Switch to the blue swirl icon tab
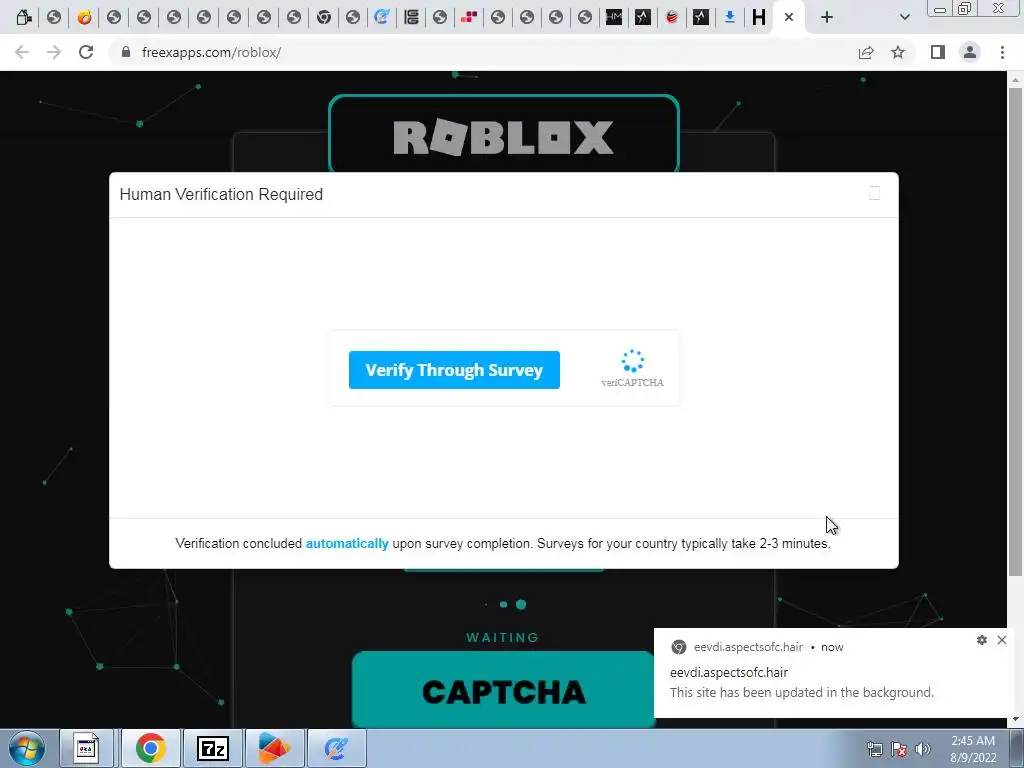The height and width of the screenshot is (768, 1024). pos(382,17)
